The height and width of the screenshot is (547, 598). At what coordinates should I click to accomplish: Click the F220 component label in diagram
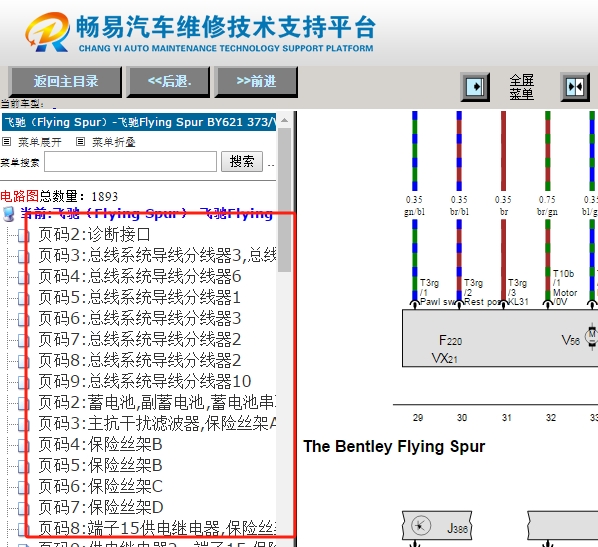tap(450, 340)
